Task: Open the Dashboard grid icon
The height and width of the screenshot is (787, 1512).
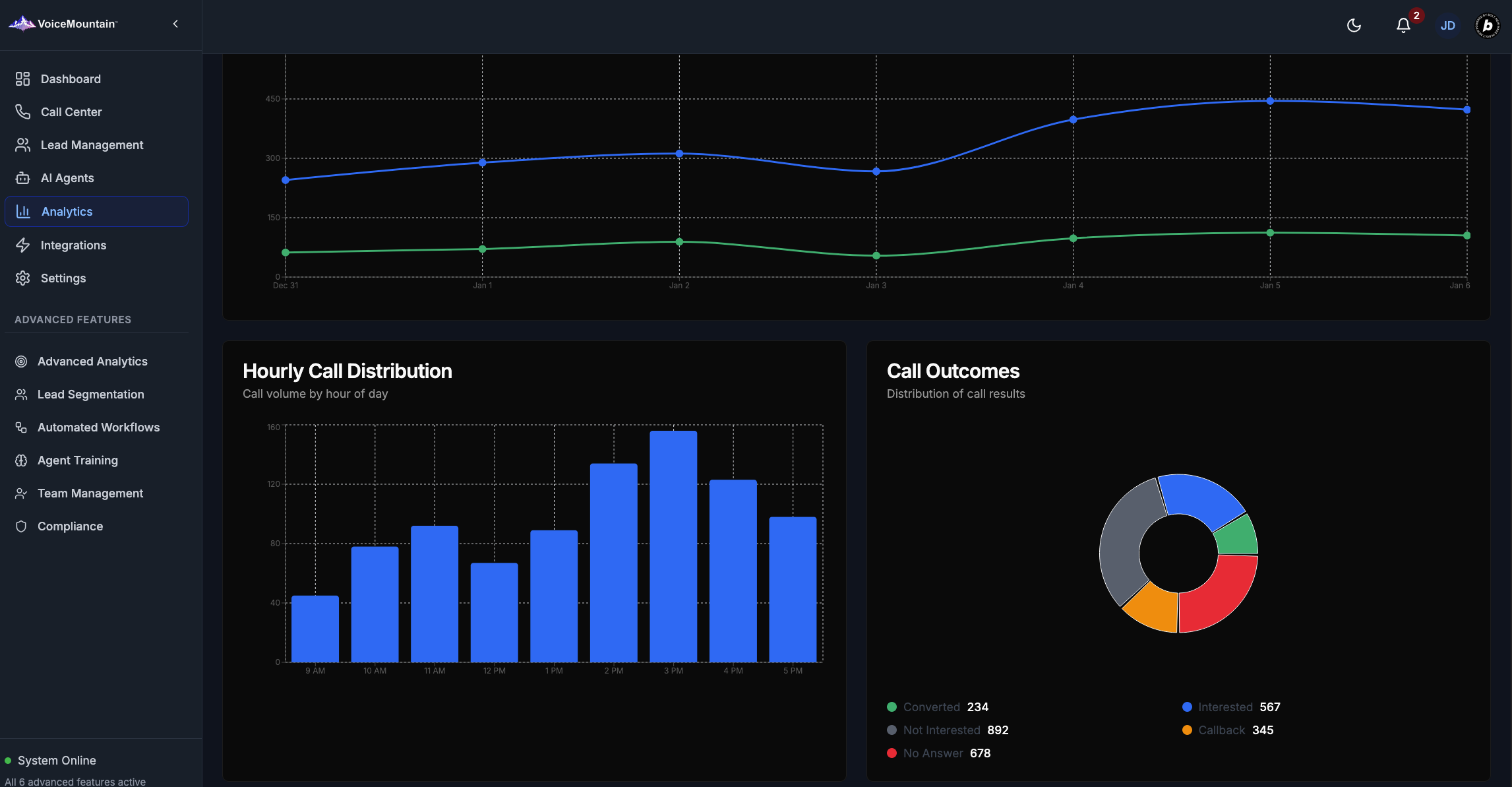Action: tap(23, 79)
